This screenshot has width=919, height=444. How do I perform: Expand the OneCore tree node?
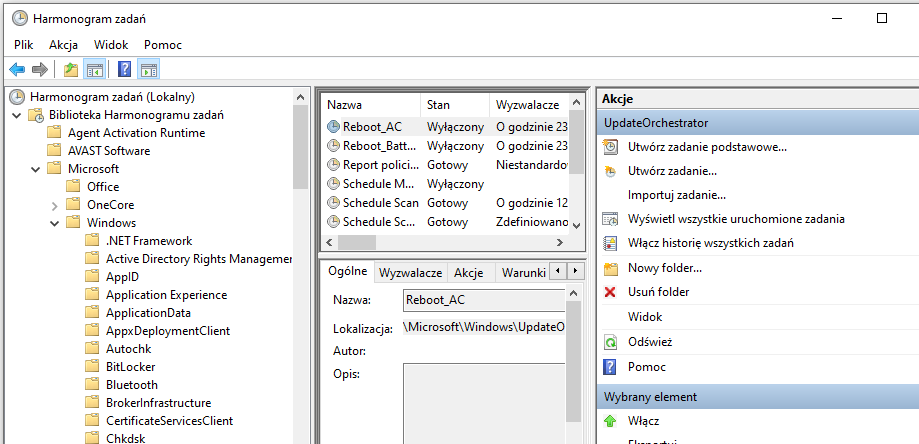(55, 205)
